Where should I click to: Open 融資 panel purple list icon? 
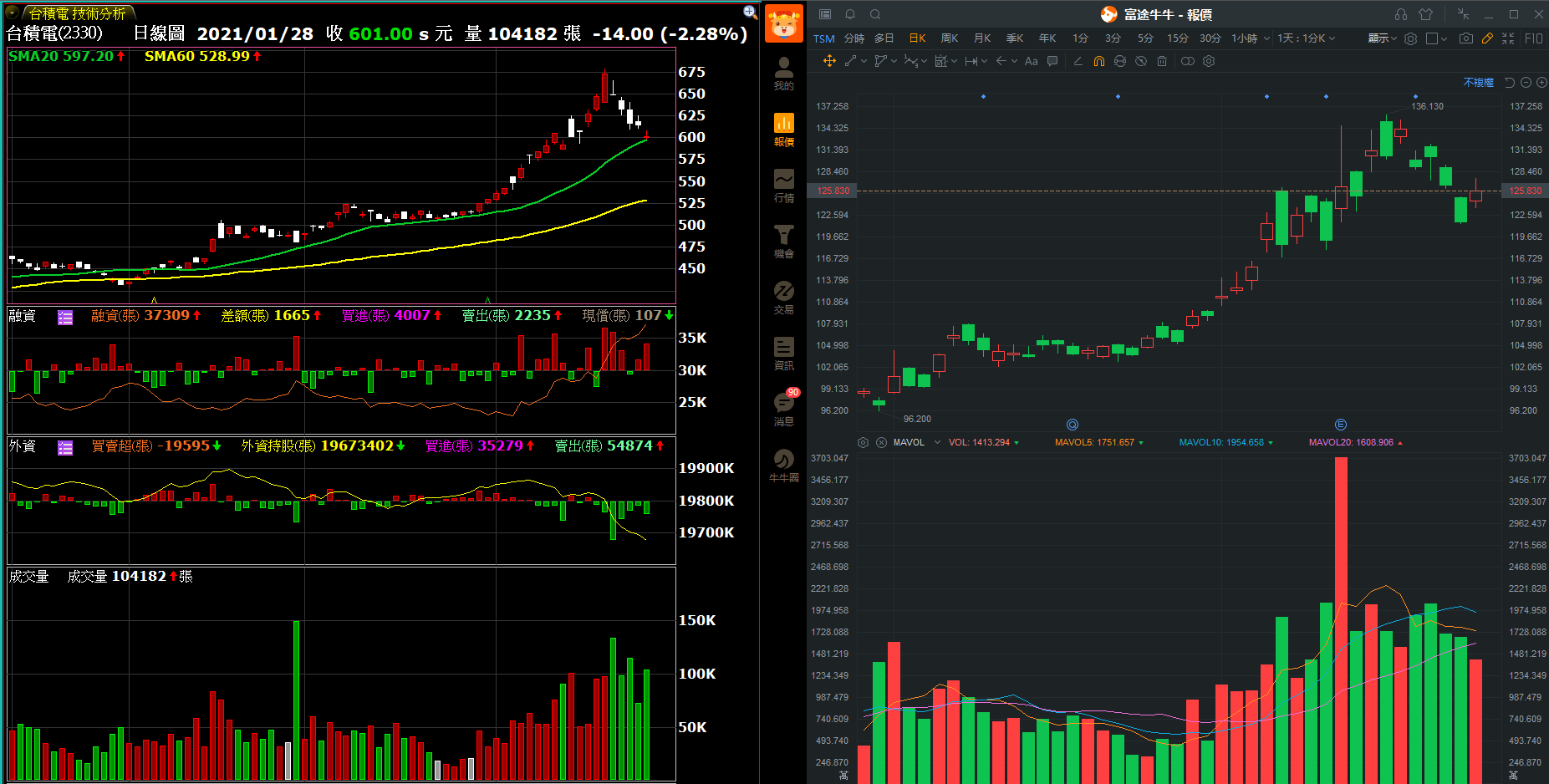[65, 317]
